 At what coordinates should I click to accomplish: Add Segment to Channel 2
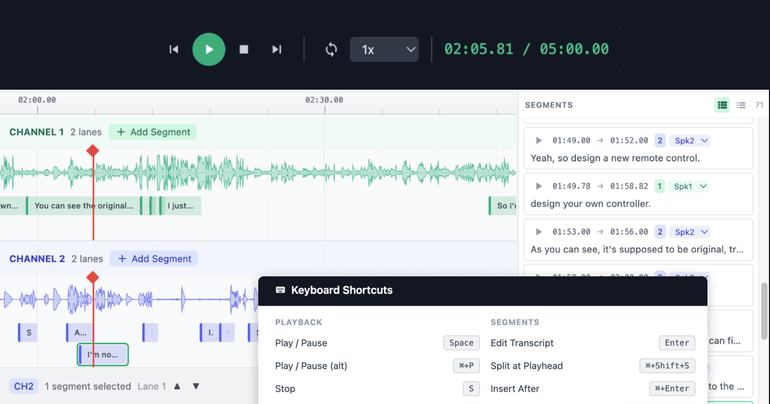[154, 259]
